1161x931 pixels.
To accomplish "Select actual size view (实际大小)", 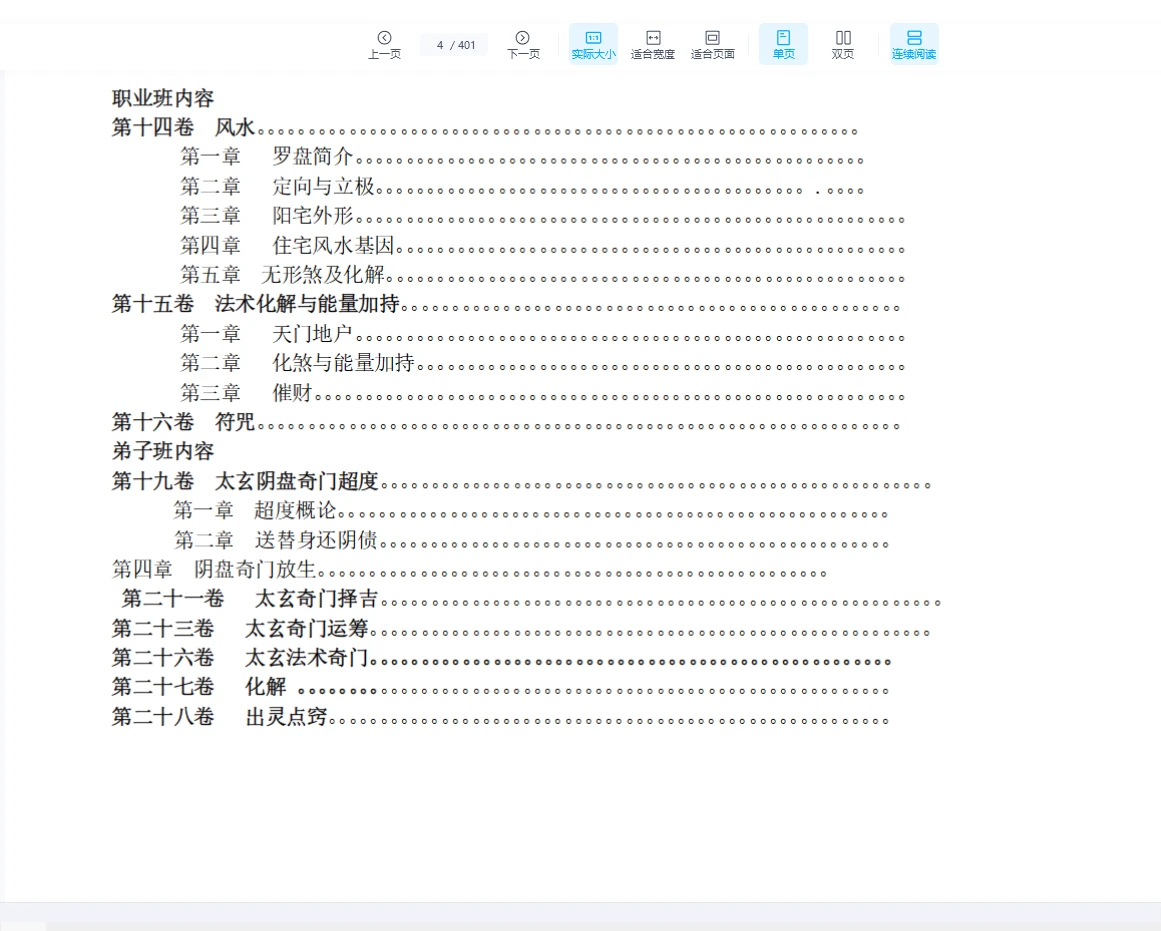I will click(x=593, y=44).
